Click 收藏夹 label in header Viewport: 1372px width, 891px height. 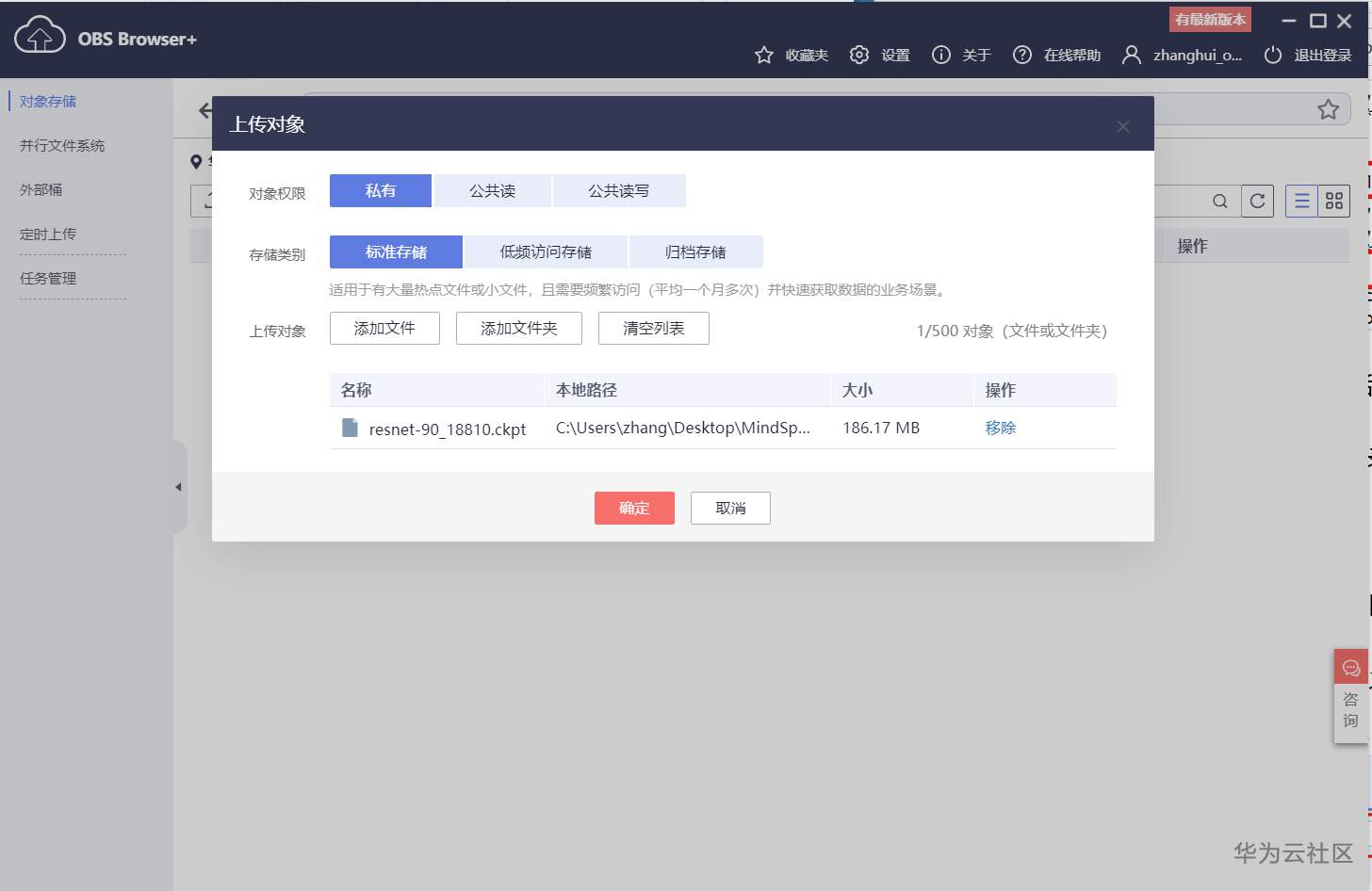[807, 55]
